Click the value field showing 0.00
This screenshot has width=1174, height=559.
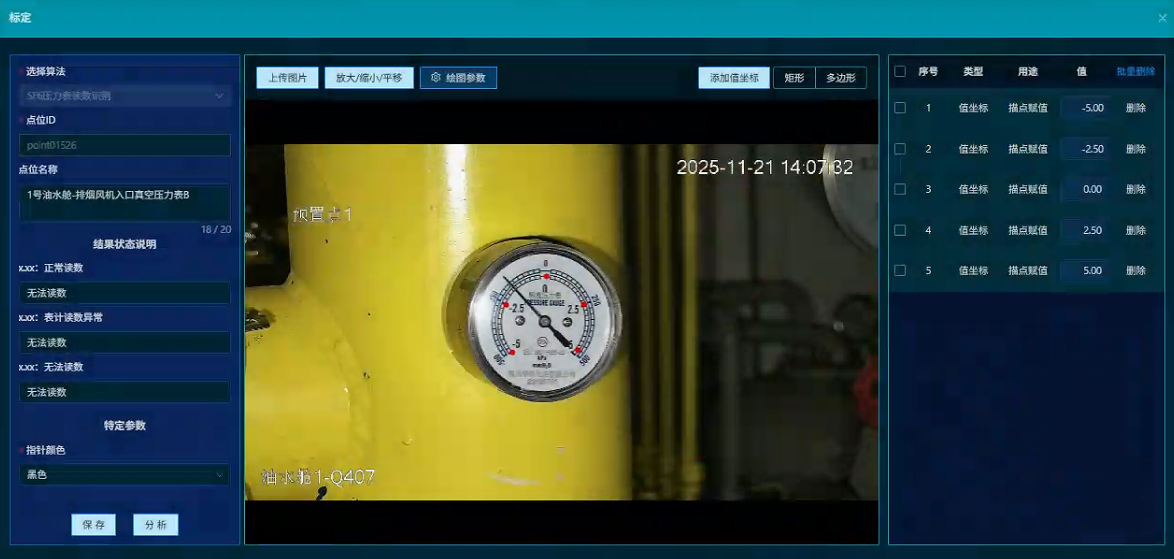click(1085, 189)
